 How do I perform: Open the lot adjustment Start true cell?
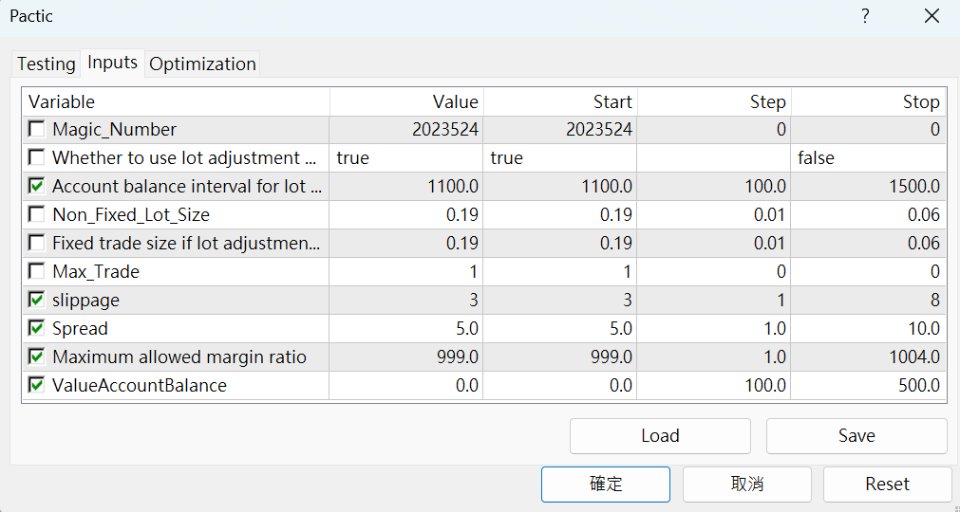(x=560, y=158)
